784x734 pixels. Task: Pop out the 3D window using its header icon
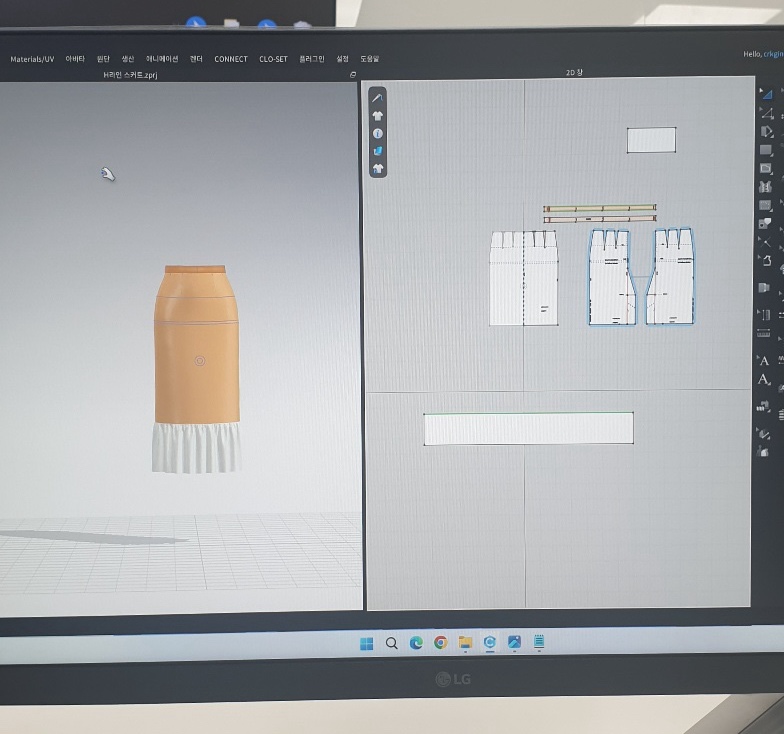(x=352, y=75)
